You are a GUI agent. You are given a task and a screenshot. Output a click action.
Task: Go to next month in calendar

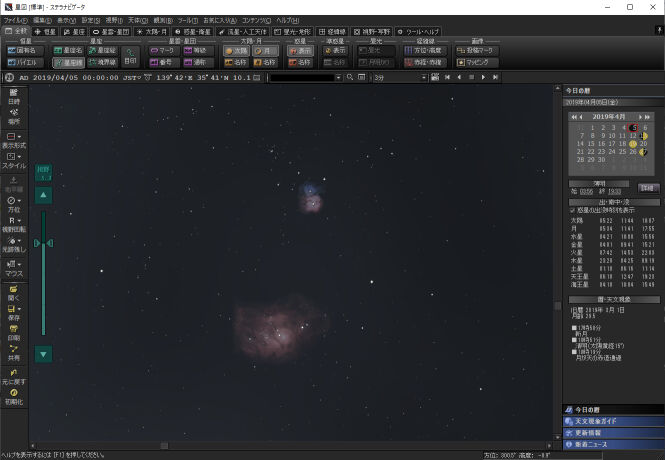pyautogui.click(x=640, y=117)
